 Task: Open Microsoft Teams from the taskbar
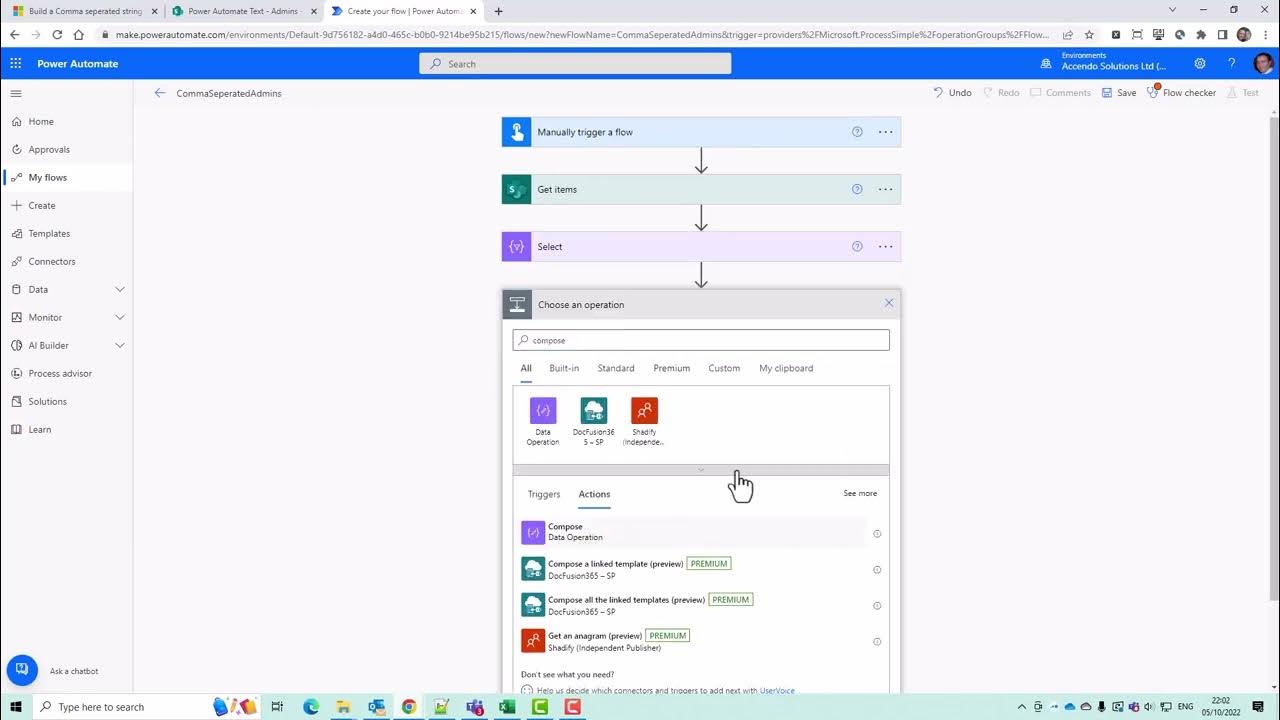(x=475, y=707)
